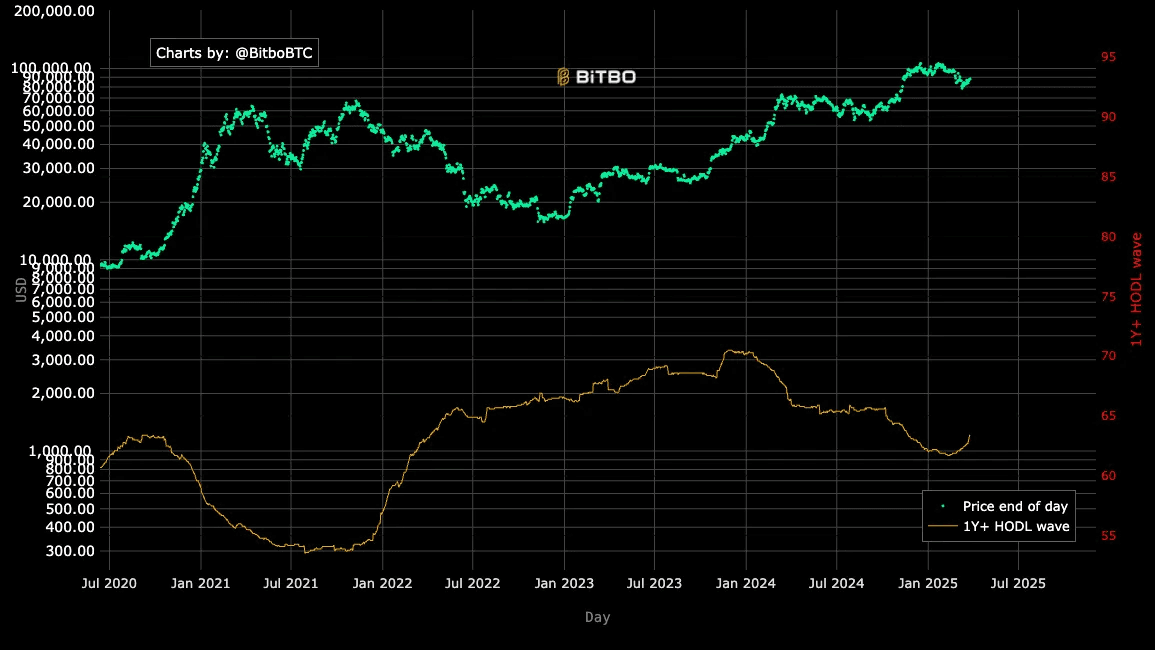The width and height of the screenshot is (1155, 650).
Task: Click the first green dot at the chart start
Action: coord(99,265)
